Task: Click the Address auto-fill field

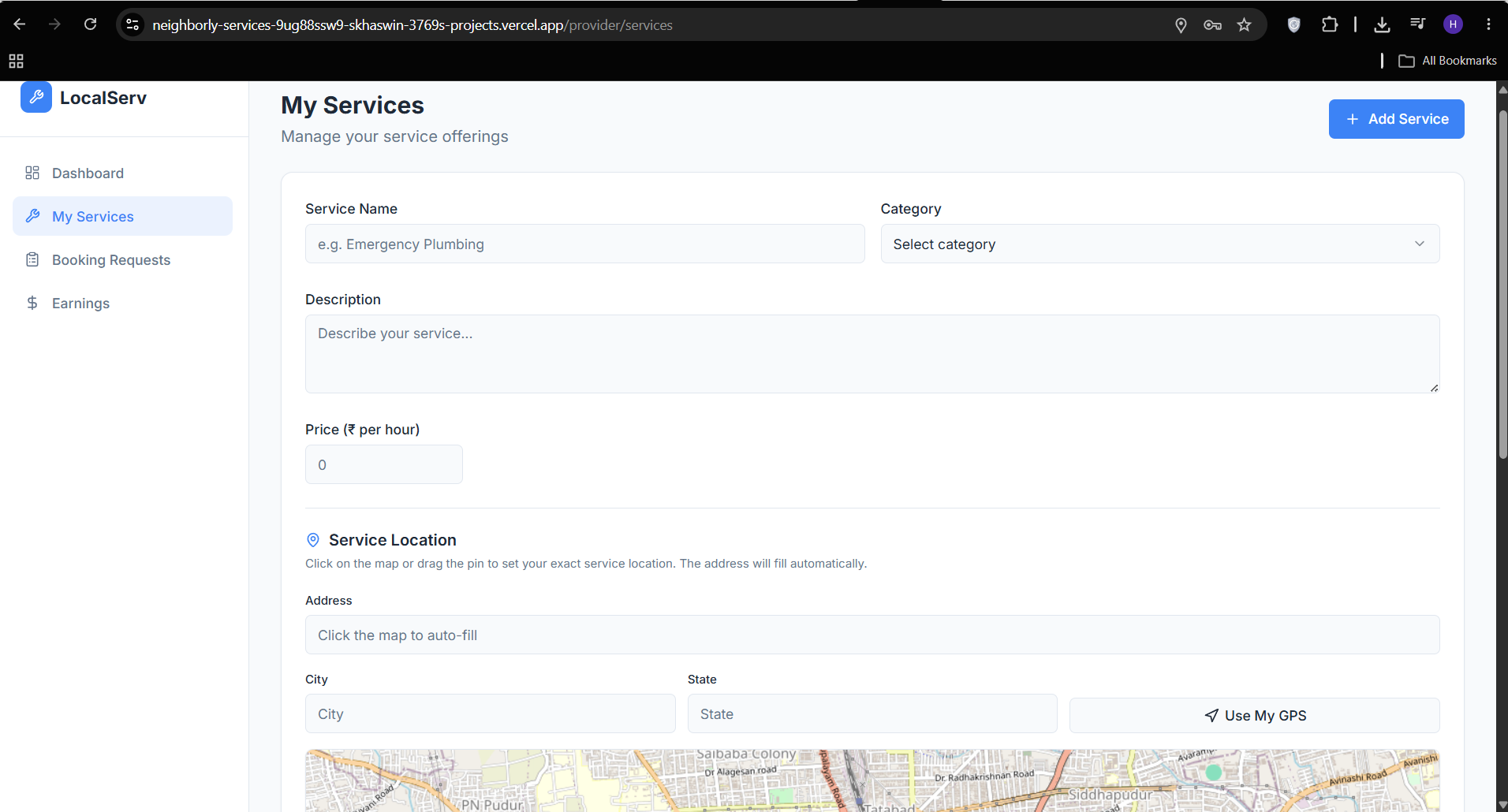Action: (x=872, y=635)
